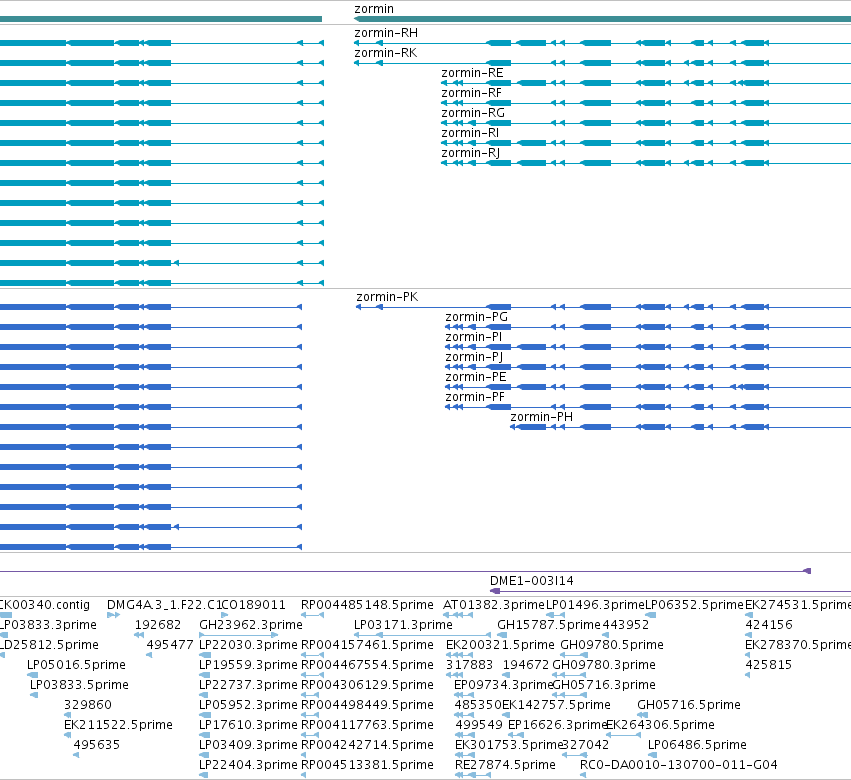Click the LP03833.3prime EST label
The width and height of the screenshot is (851, 780).
pos(48,625)
